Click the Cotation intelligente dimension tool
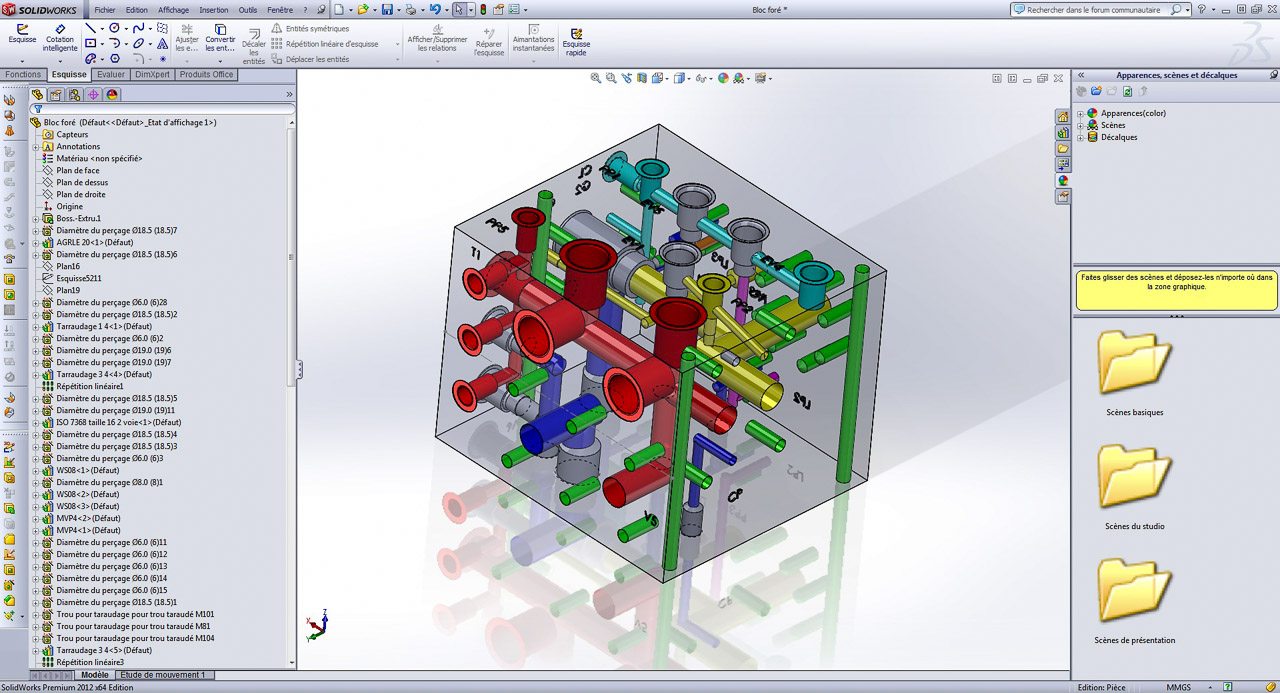This screenshot has height=693, width=1280. pyautogui.click(x=60, y=37)
